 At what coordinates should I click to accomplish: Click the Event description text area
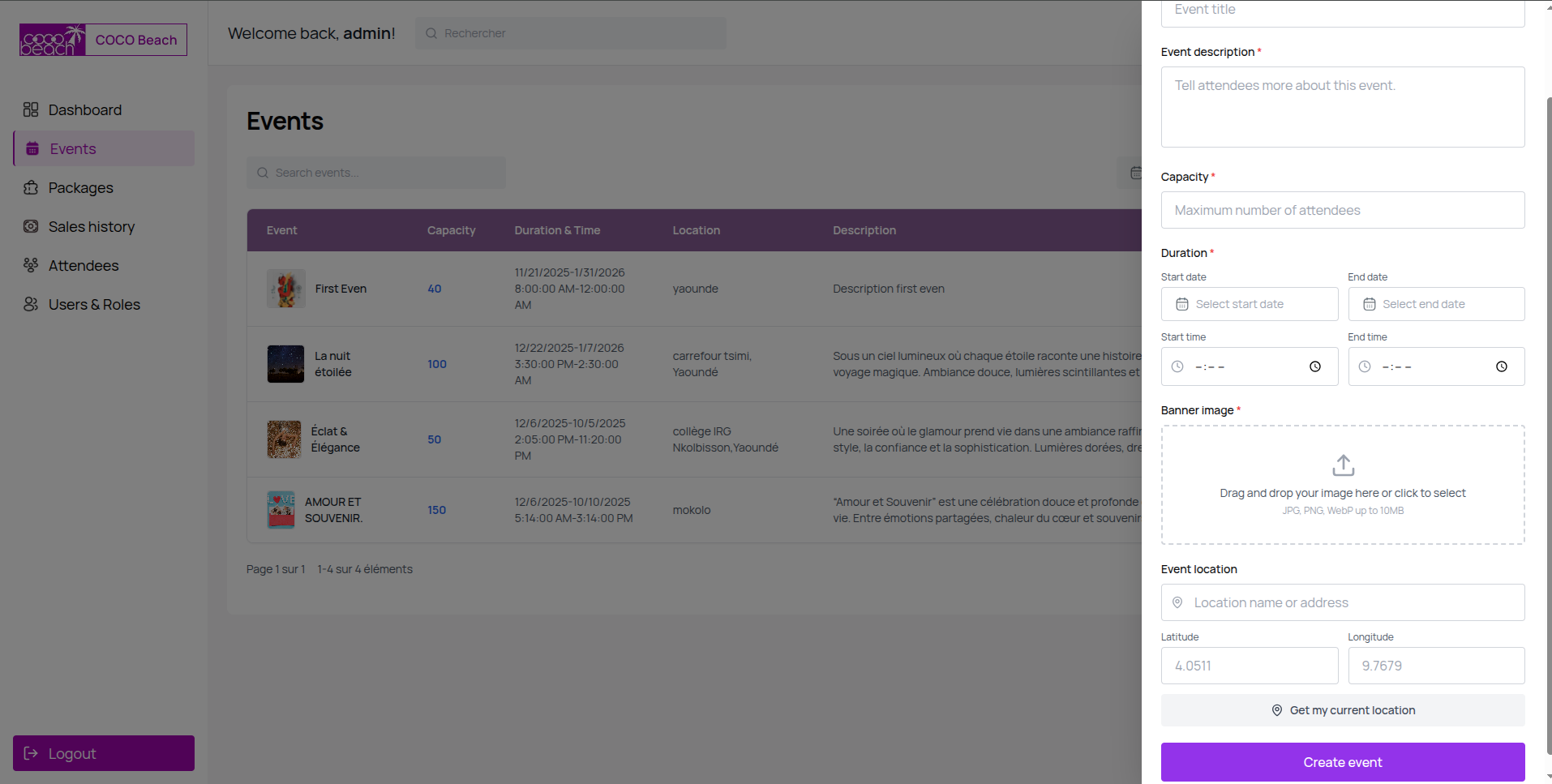point(1342,107)
